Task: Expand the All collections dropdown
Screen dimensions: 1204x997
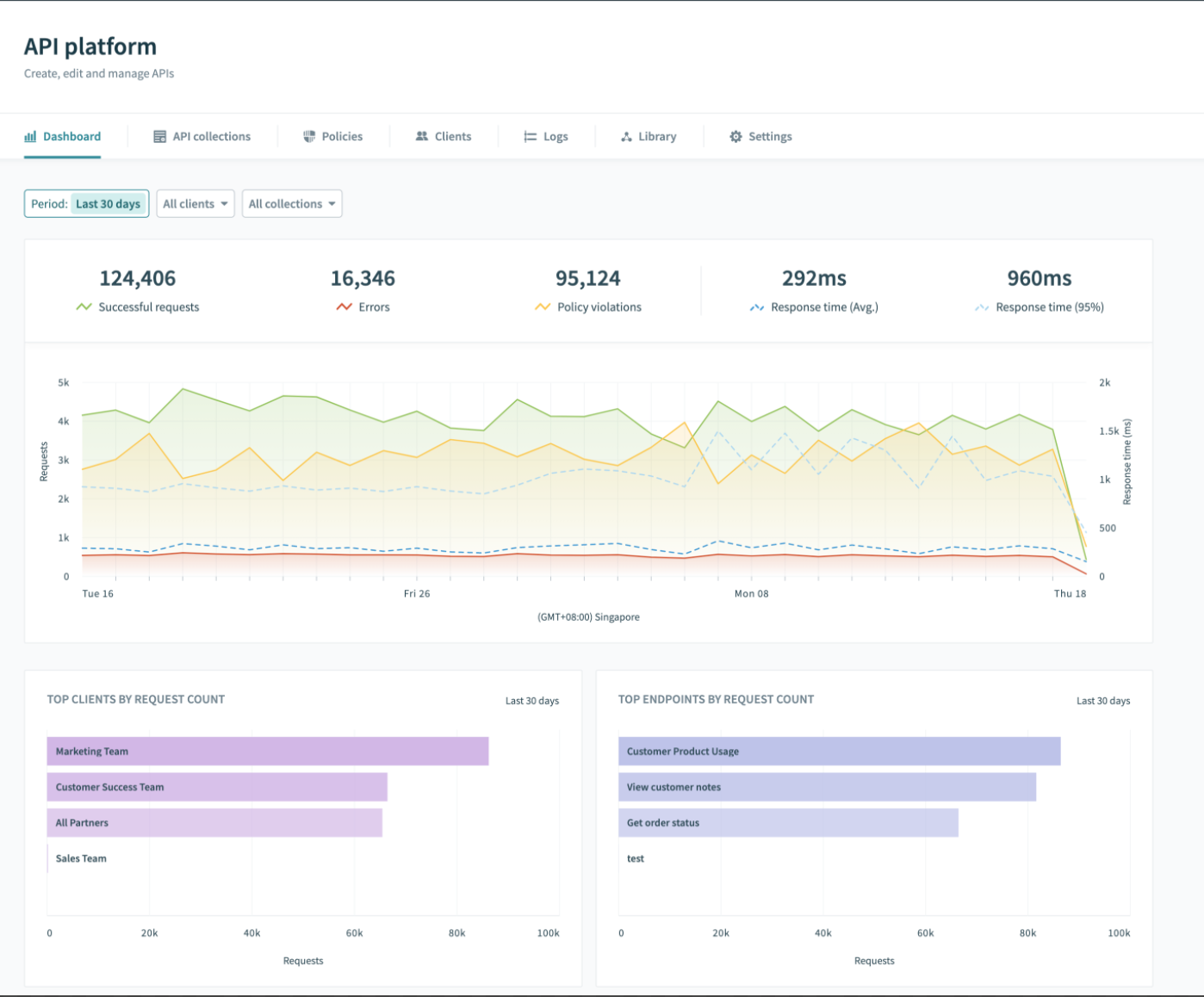Action: pyautogui.click(x=292, y=203)
